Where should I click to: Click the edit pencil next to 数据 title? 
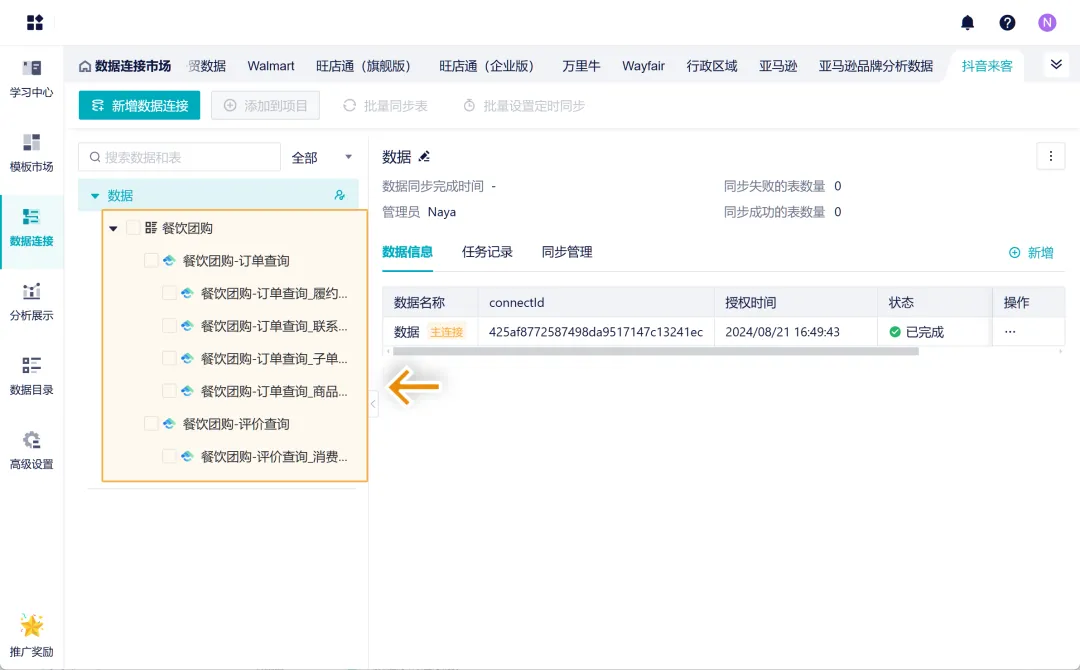(424, 157)
